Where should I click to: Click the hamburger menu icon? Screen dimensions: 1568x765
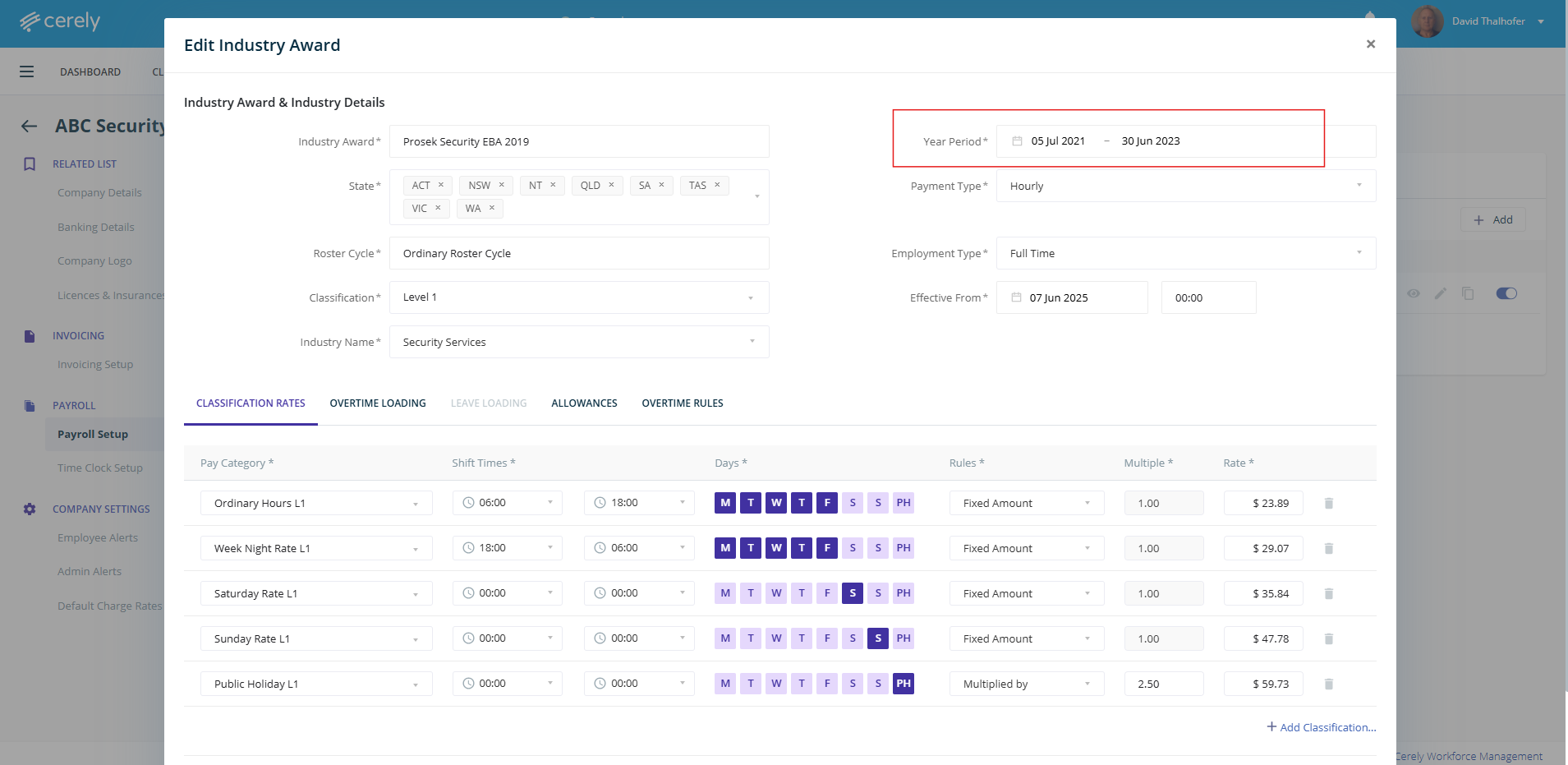point(27,71)
